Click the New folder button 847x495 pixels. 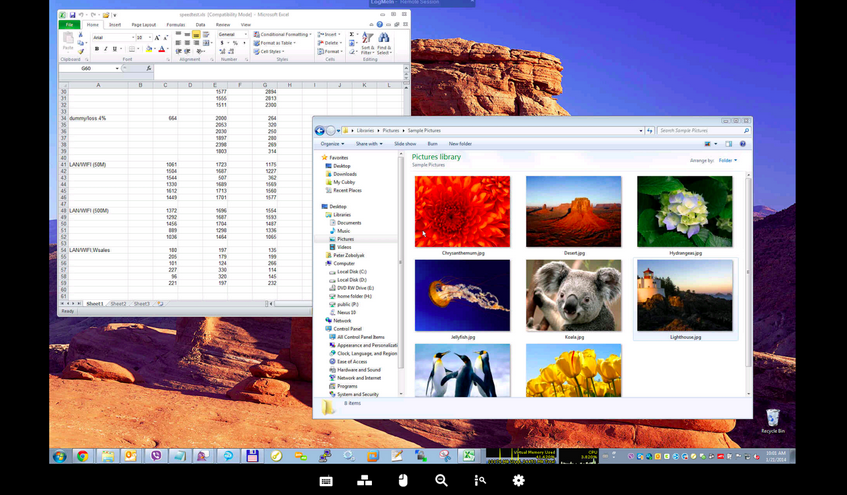460,144
